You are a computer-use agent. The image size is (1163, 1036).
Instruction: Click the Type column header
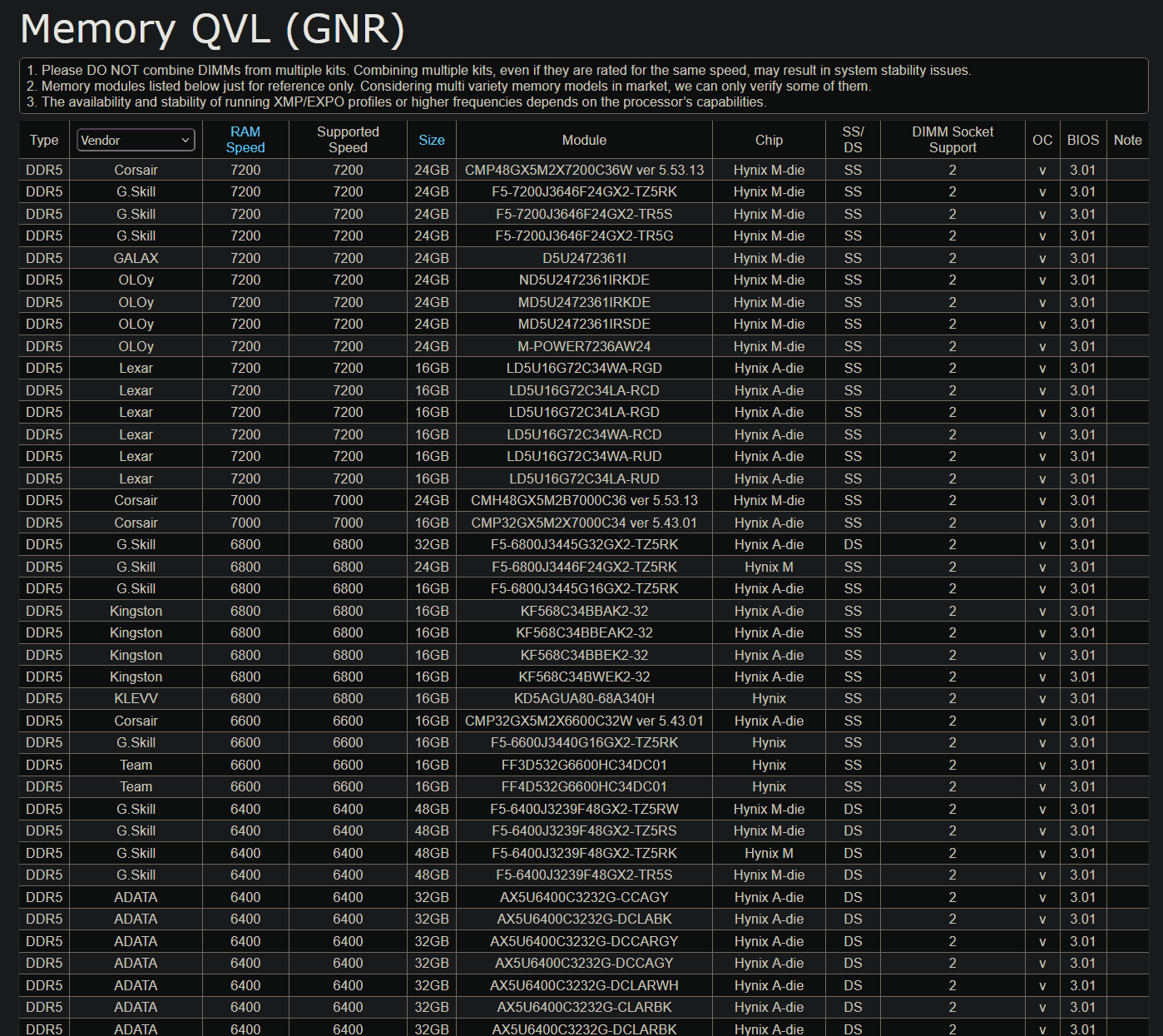click(x=44, y=140)
